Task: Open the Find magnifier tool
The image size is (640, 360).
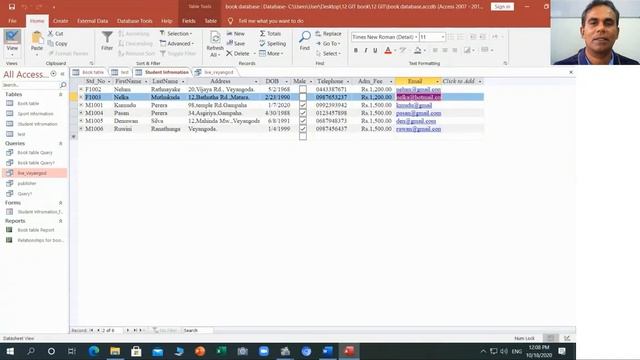Action: pos(304,40)
